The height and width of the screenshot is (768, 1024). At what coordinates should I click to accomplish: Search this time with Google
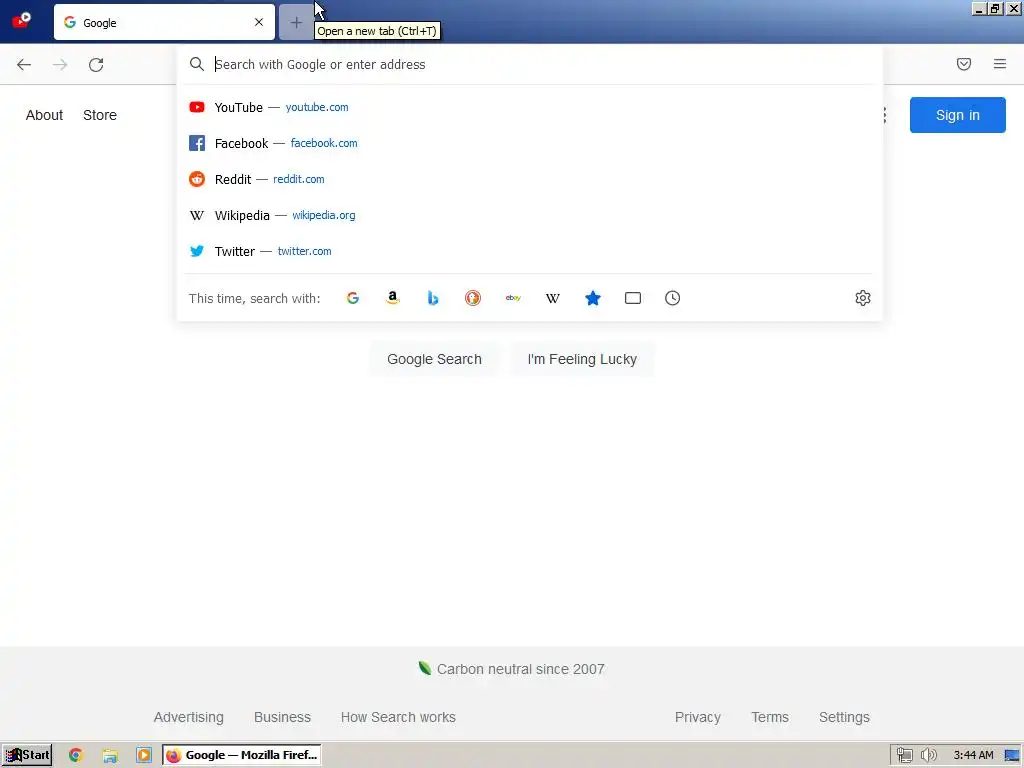353,298
